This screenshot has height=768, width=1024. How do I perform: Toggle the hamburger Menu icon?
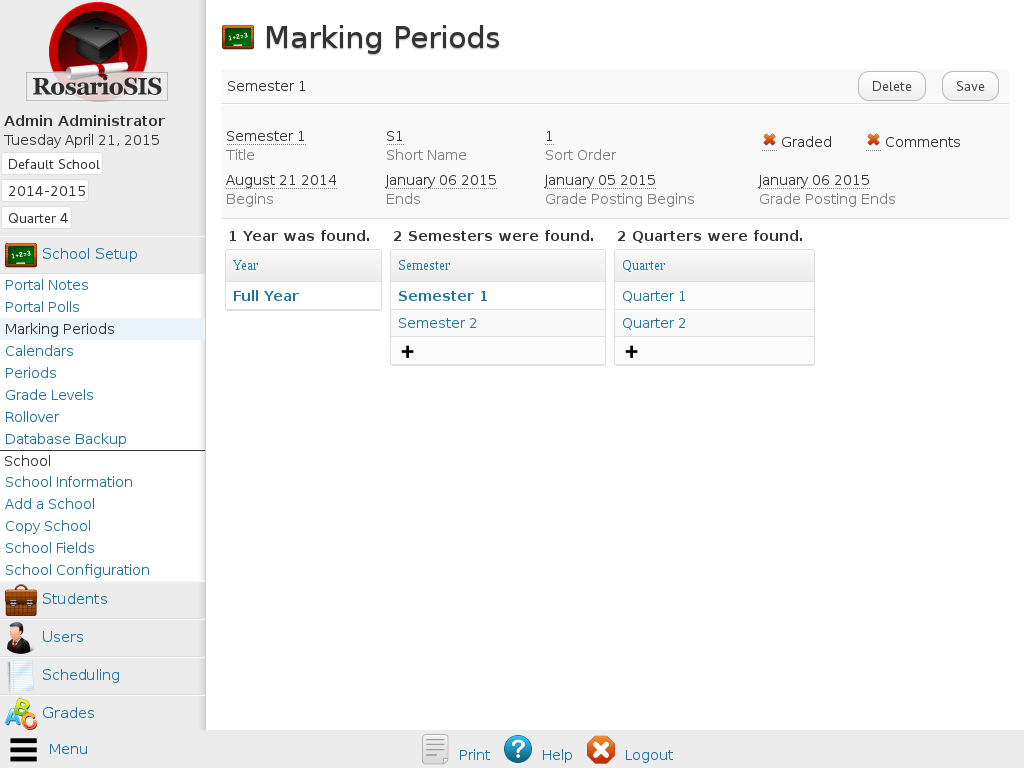(24, 750)
